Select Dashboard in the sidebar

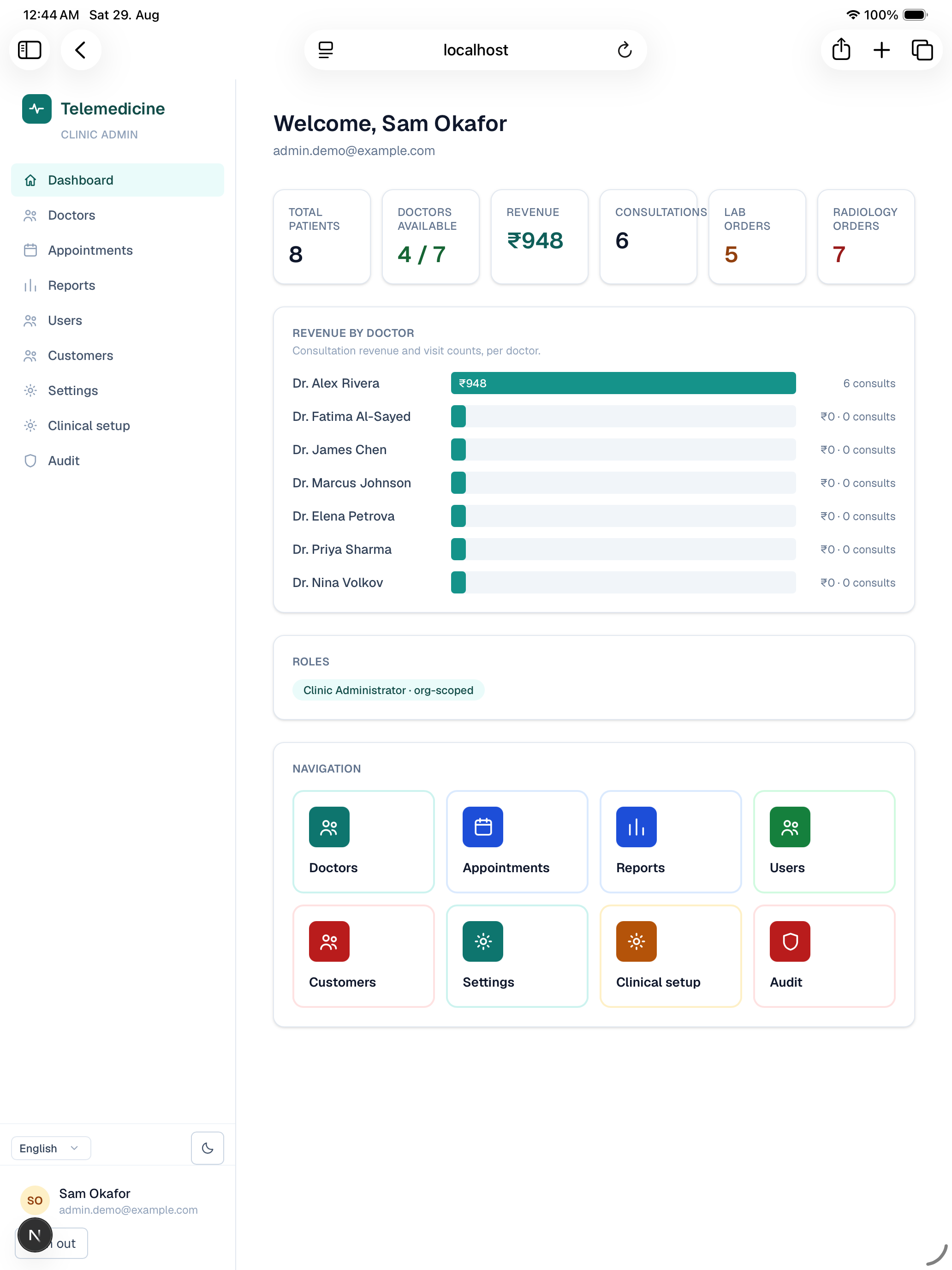[117, 180]
